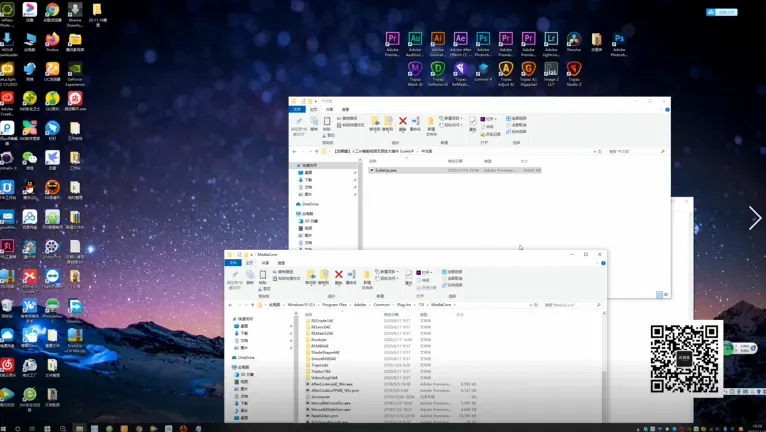Click Move-to icon in MediaCore ribbon

click(311, 277)
